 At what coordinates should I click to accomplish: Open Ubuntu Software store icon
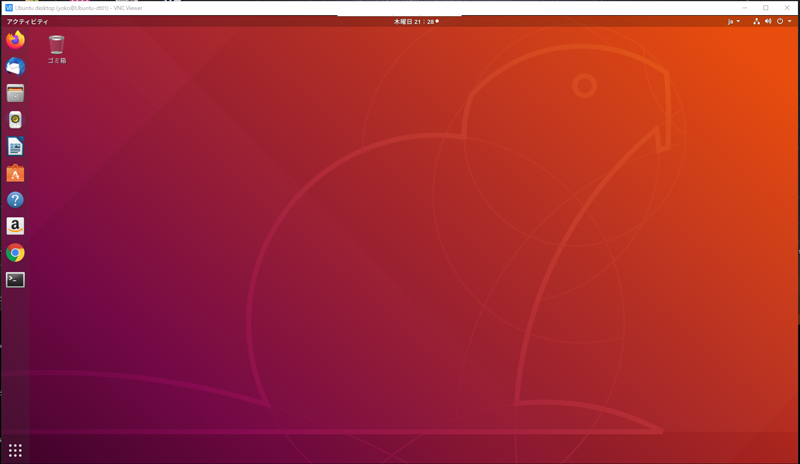tap(15, 173)
